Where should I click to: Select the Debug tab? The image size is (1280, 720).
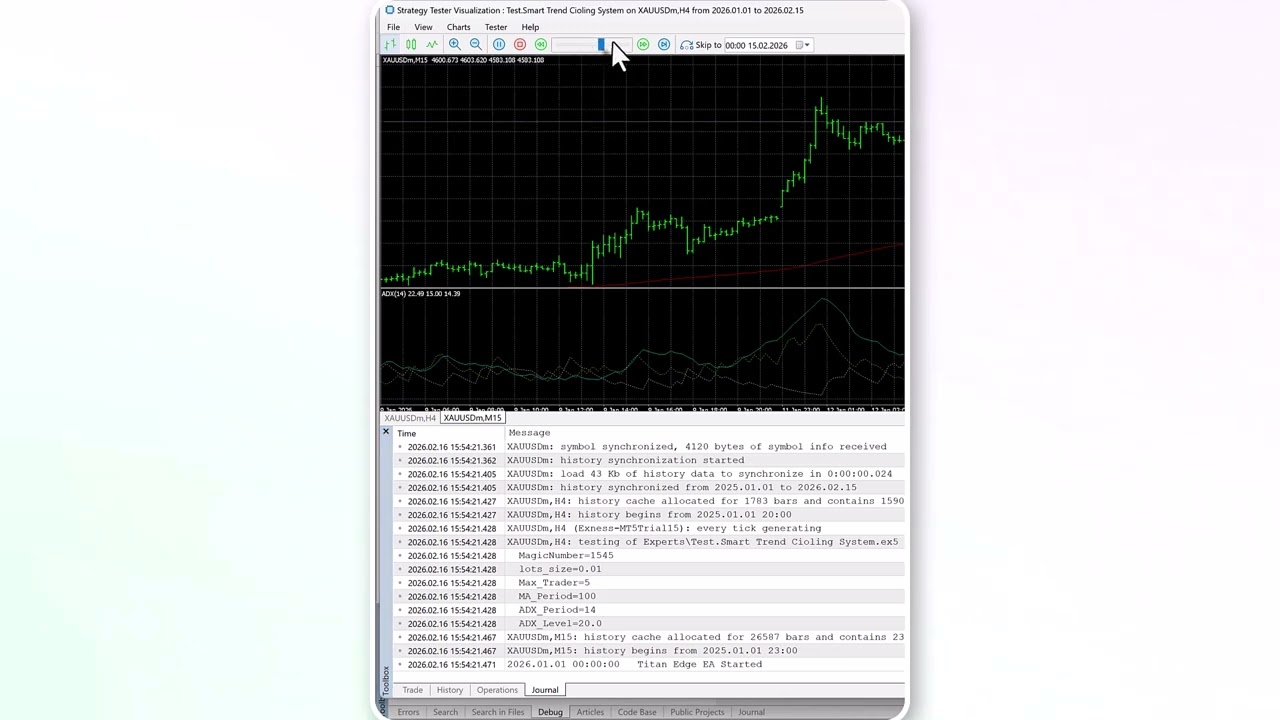550,712
